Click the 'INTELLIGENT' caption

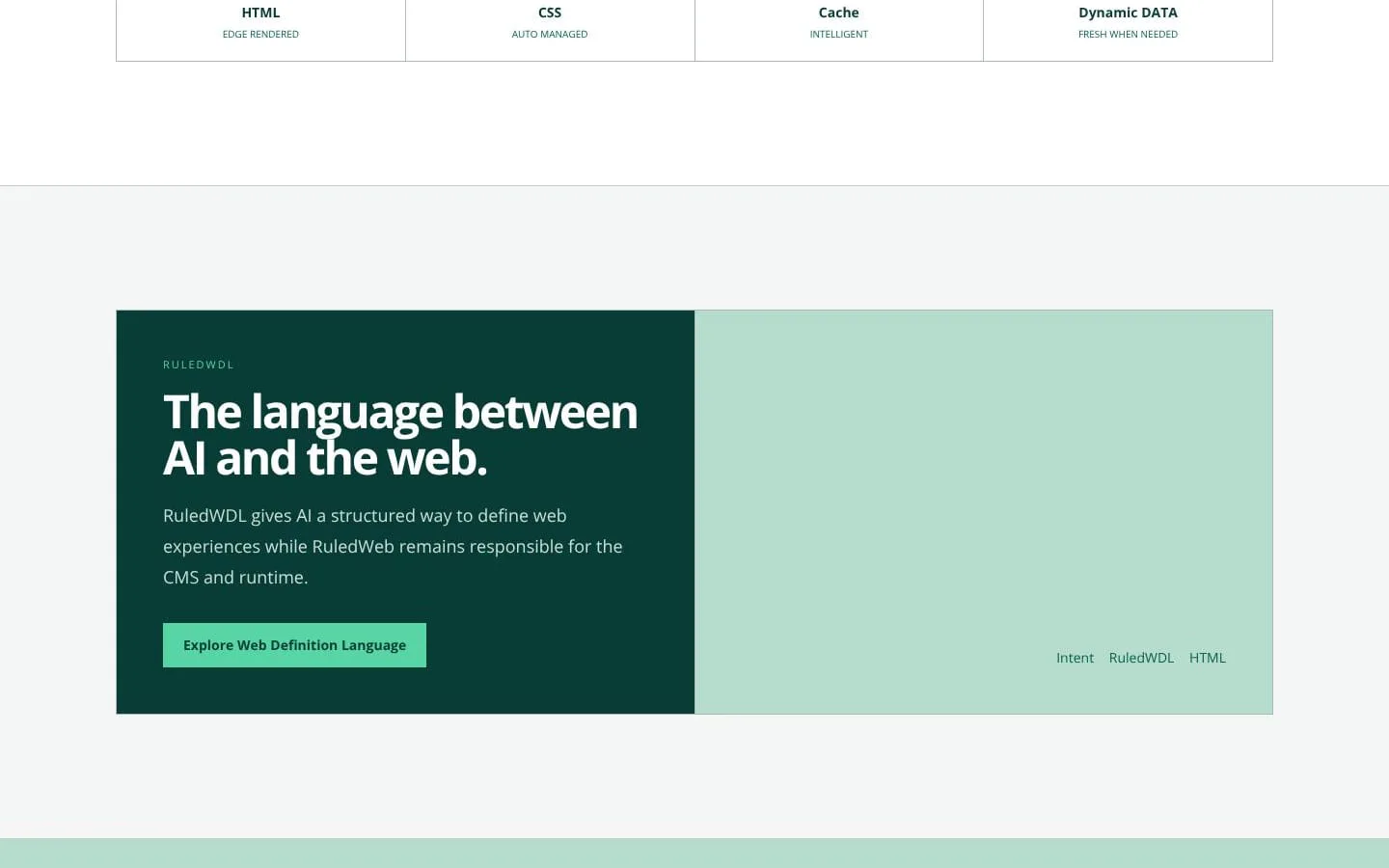(839, 34)
